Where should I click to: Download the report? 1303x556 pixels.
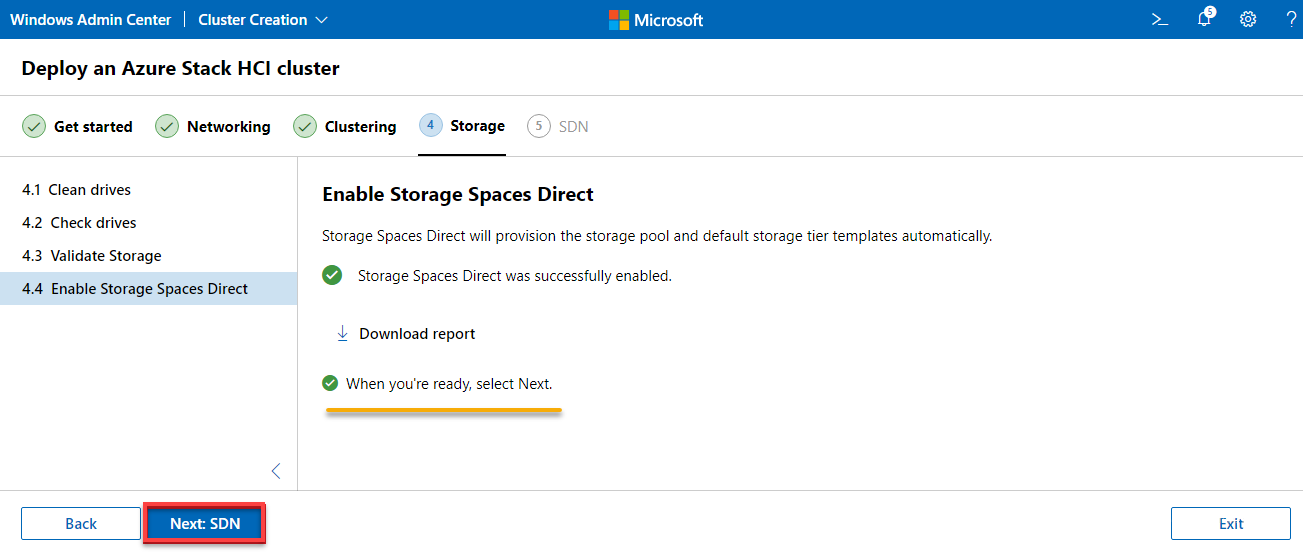[405, 334]
